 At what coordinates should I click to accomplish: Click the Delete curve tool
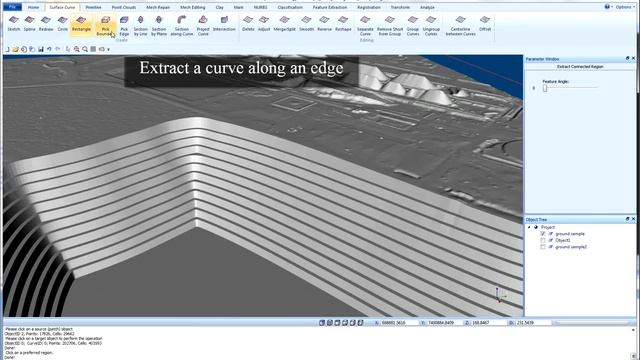click(x=248, y=24)
